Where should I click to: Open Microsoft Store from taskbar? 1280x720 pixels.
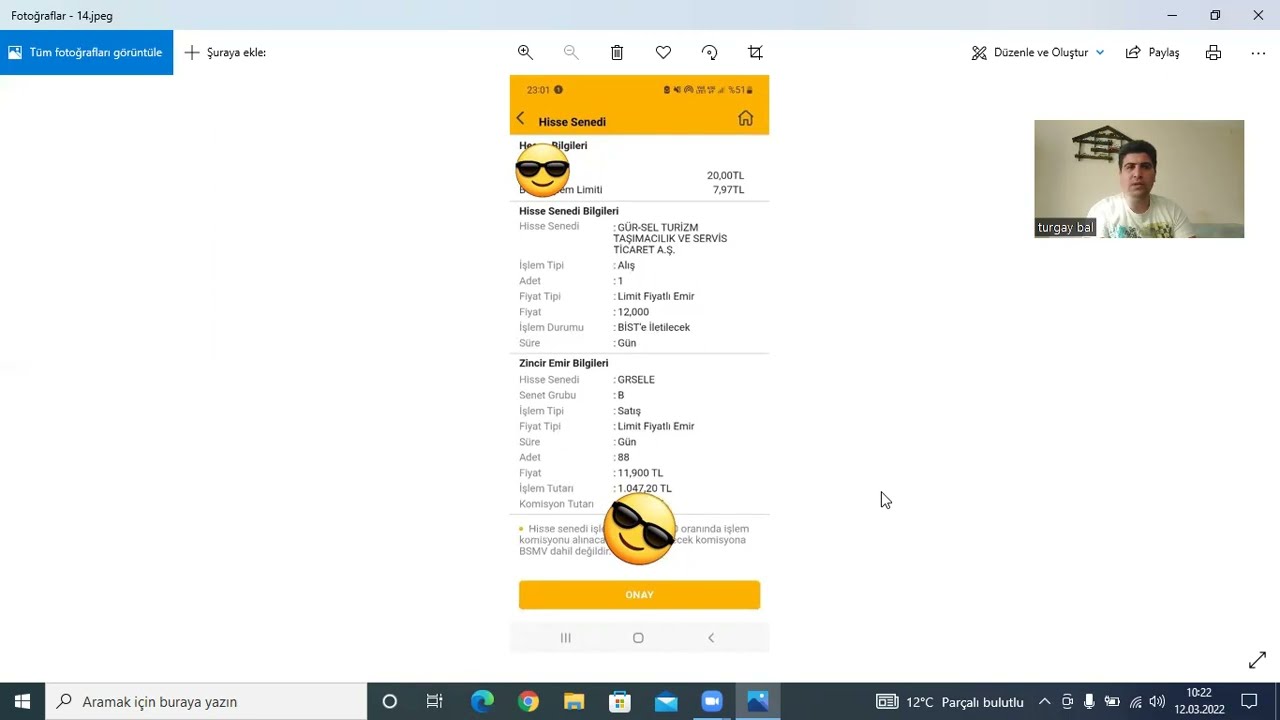pos(620,701)
